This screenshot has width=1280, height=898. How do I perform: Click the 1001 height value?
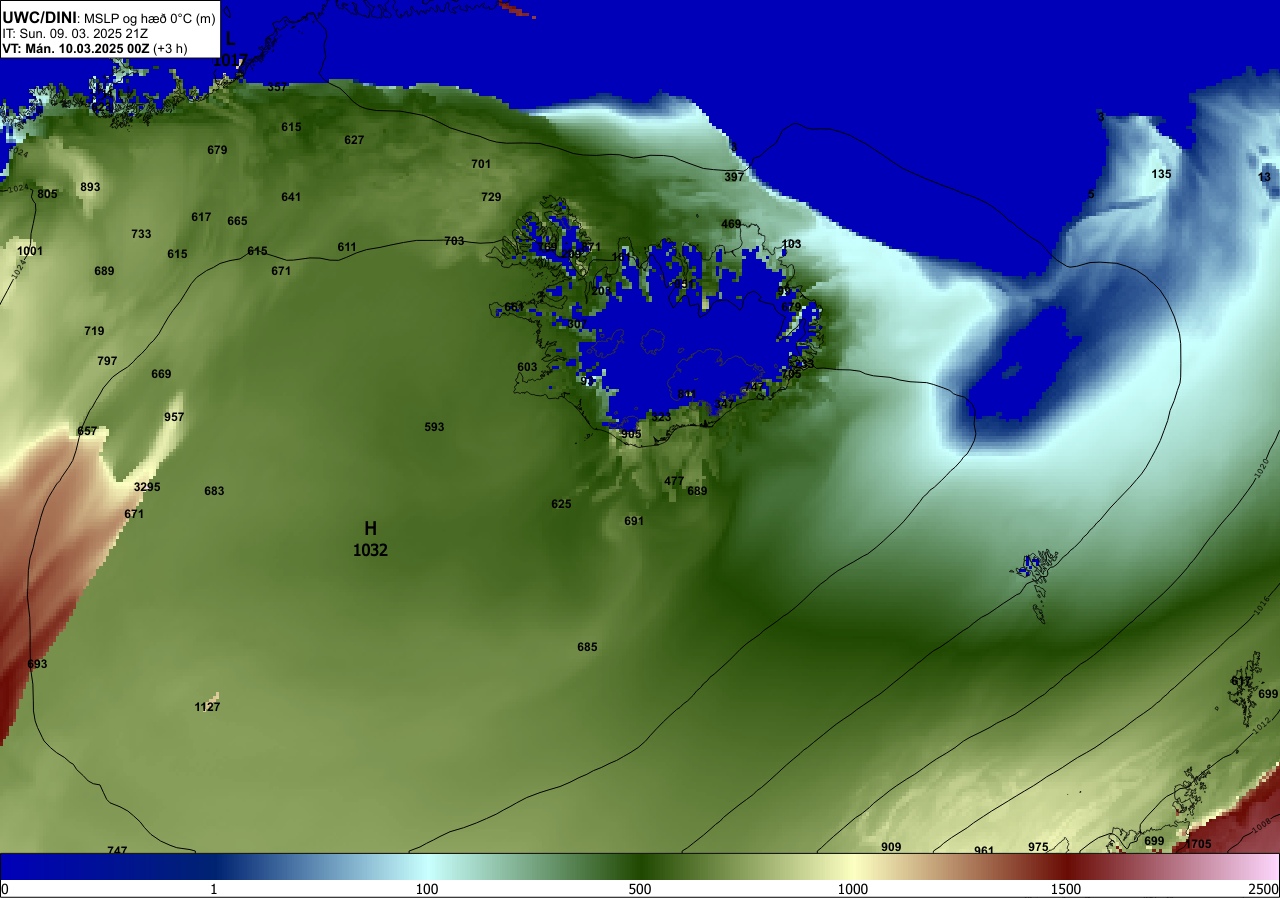[x=30, y=251]
